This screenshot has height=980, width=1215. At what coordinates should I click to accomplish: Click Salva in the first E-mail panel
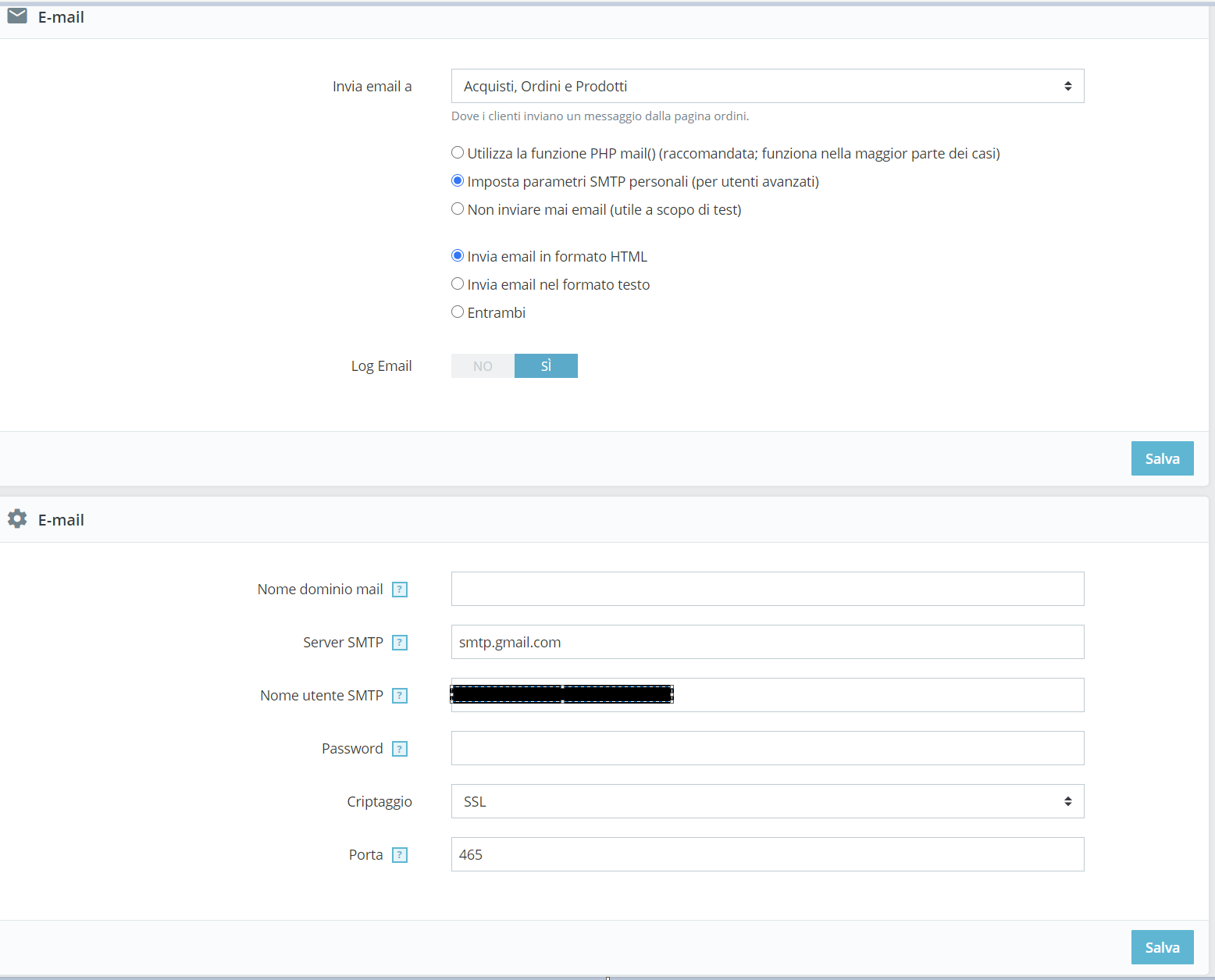tap(1162, 458)
